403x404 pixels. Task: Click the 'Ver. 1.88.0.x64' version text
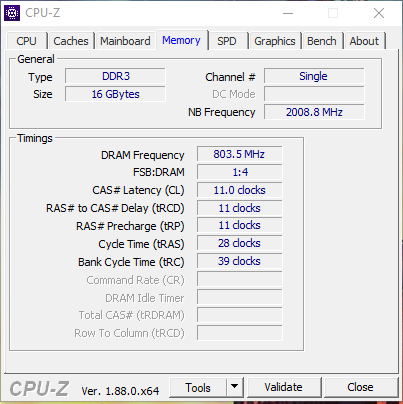[x=120, y=391]
